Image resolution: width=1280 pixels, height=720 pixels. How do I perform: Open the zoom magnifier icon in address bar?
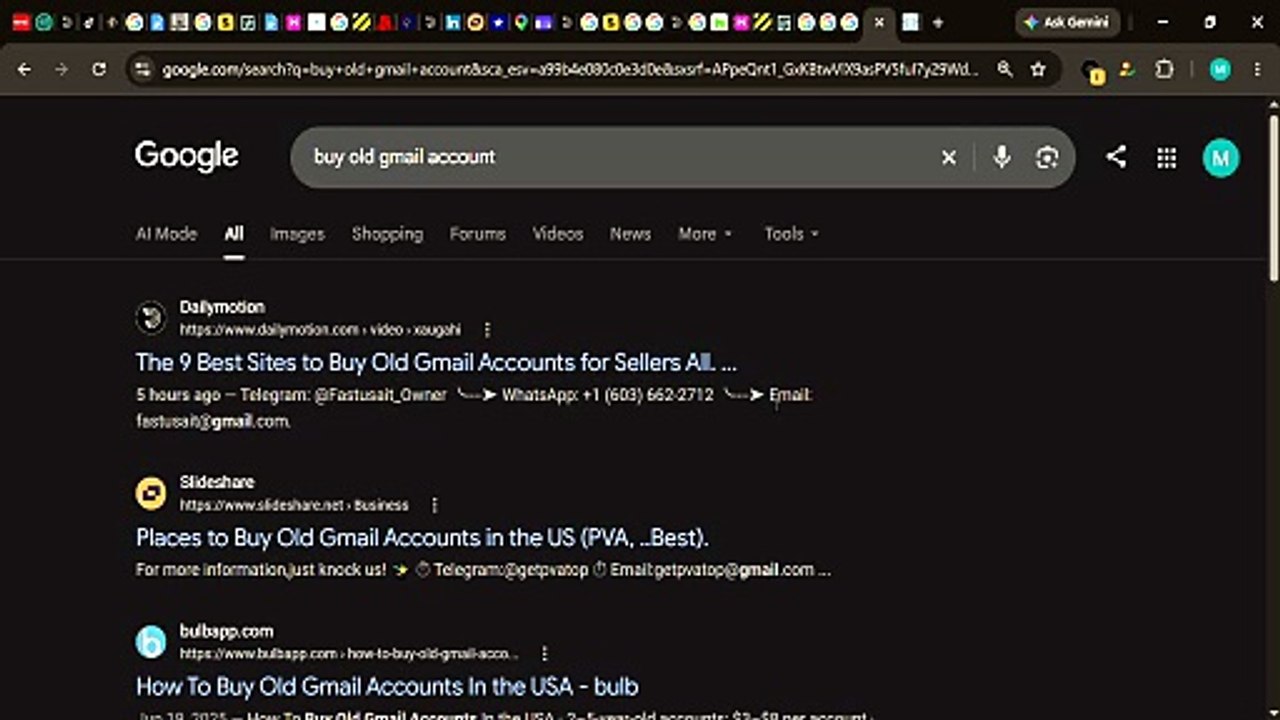pos(1005,69)
